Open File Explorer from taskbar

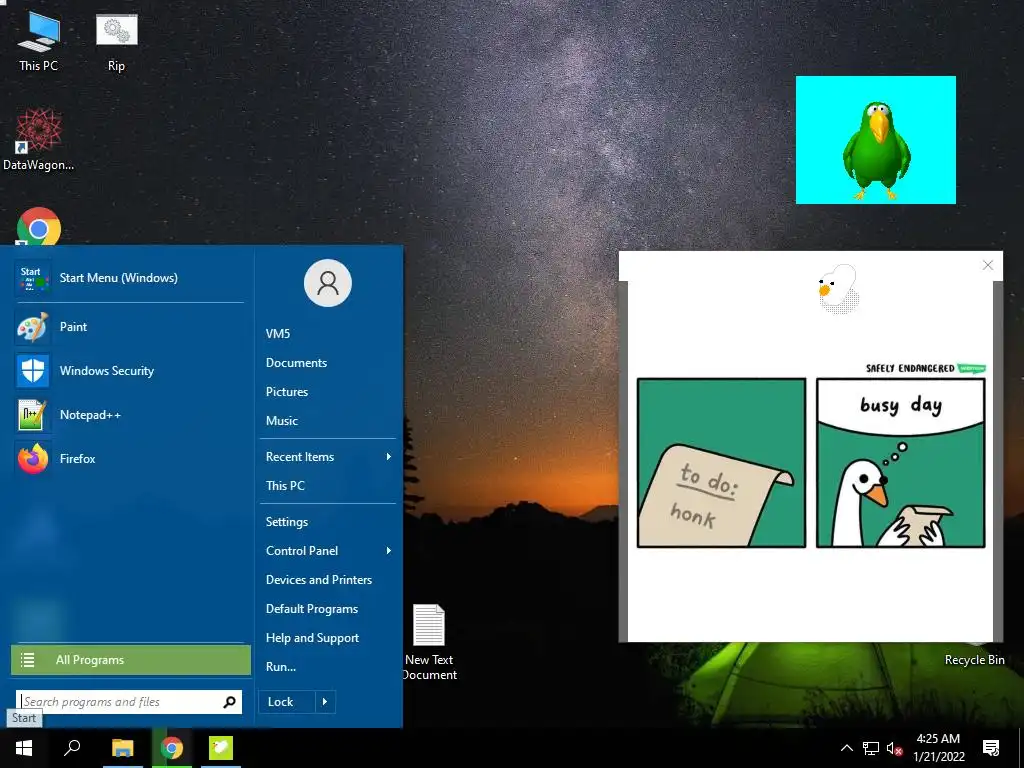[122, 748]
